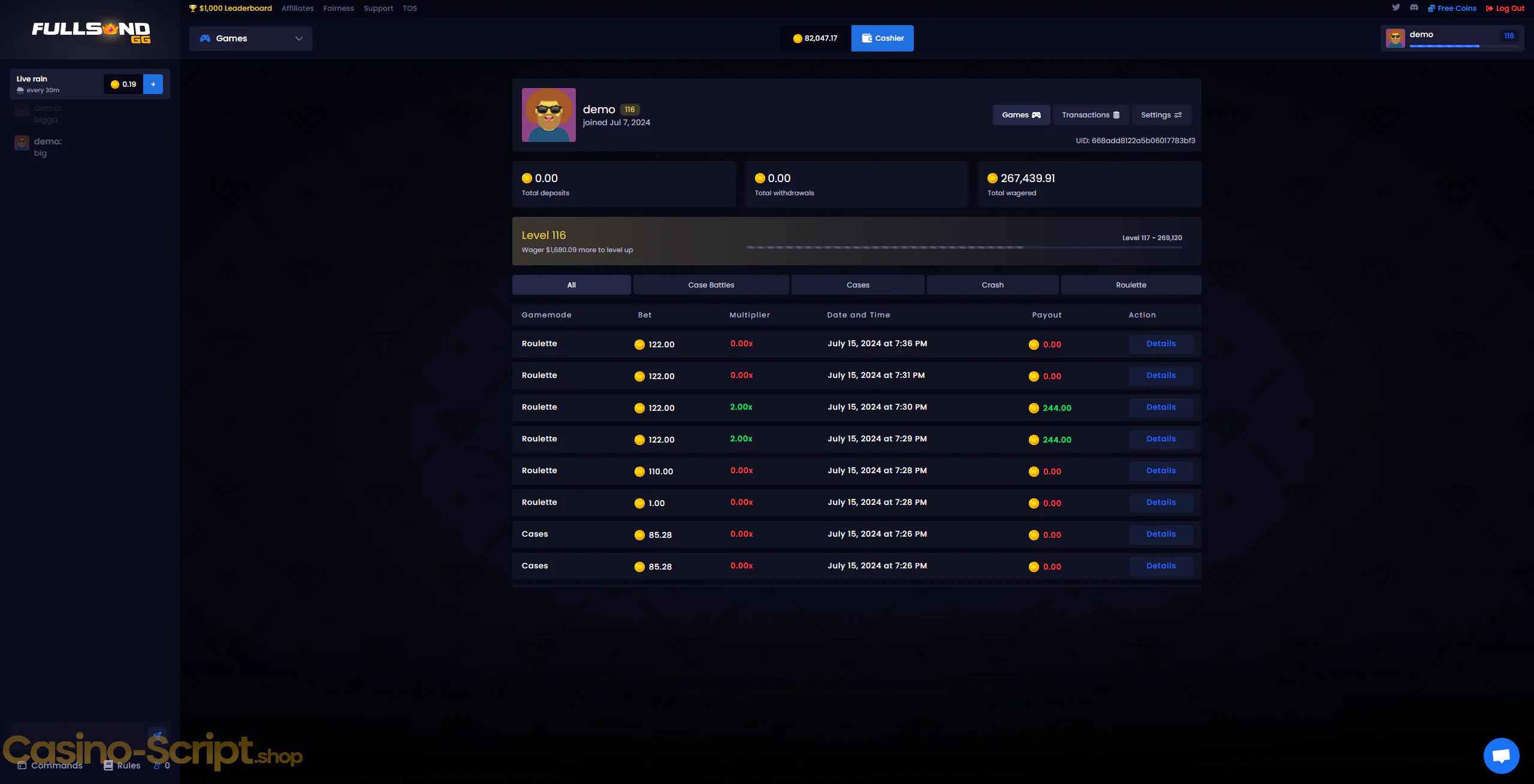Expand the Games dropdown menu

(250, 38)
